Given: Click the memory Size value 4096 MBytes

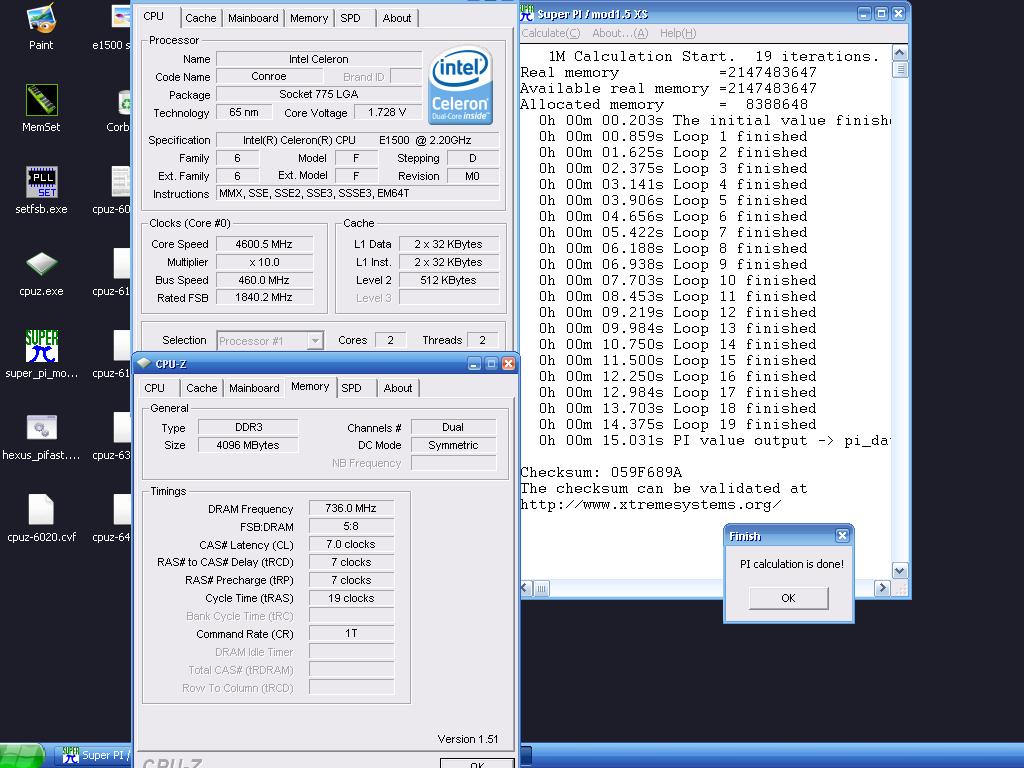Looking at the screenshot, I should point(248,445).
